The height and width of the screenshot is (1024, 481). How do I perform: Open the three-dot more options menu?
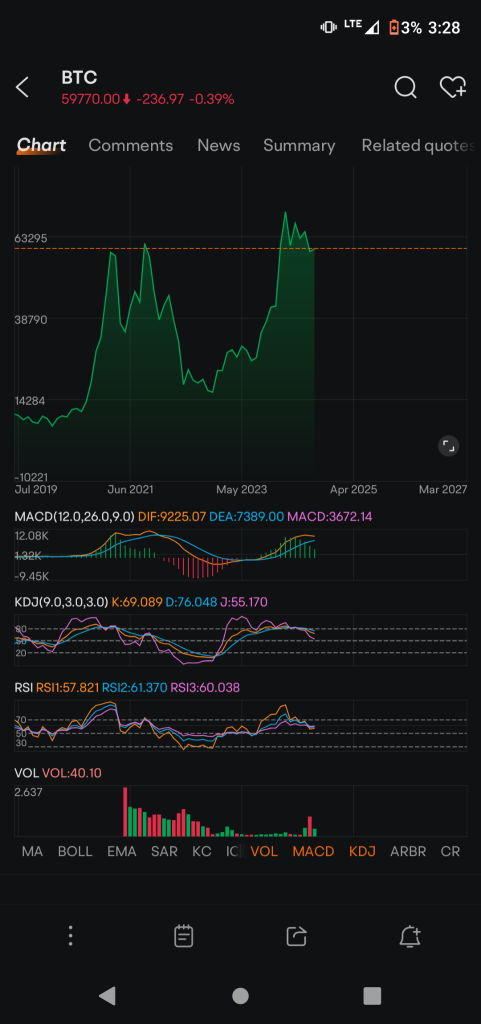pyautogui.click(x=70, y=936)
